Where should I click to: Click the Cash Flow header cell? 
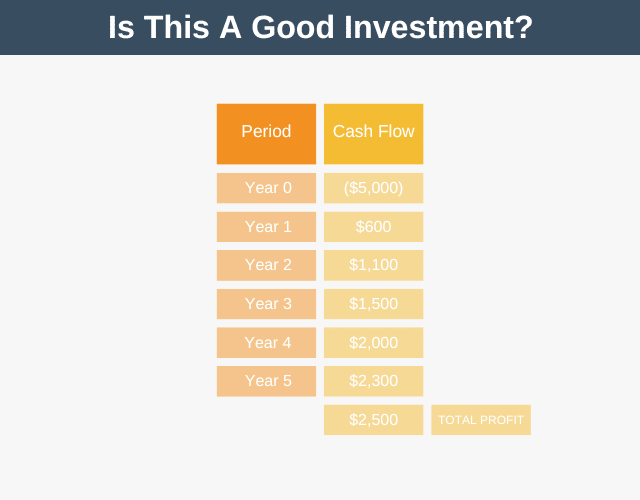point(373,134)
